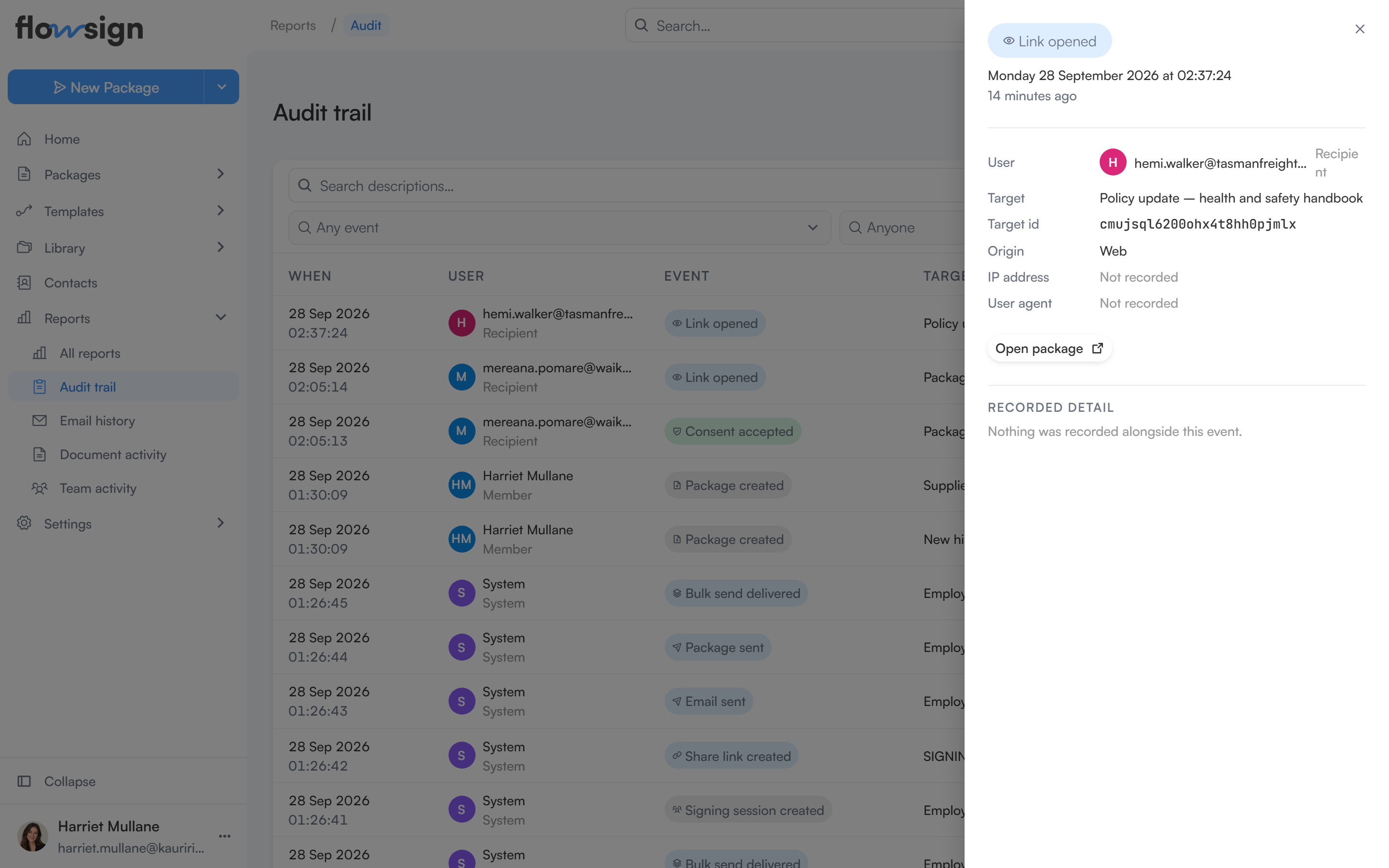The width and height of the screenshot is (1389, 868).
Task: Click the Team activity people icon
Action: point(40,488)
